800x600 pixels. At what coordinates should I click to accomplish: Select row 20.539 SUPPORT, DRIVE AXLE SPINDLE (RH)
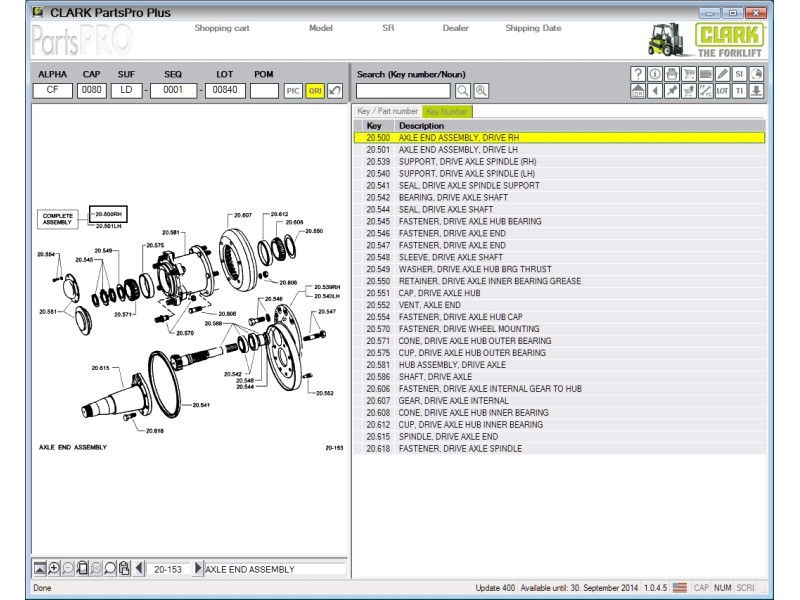tap(559, 162)
